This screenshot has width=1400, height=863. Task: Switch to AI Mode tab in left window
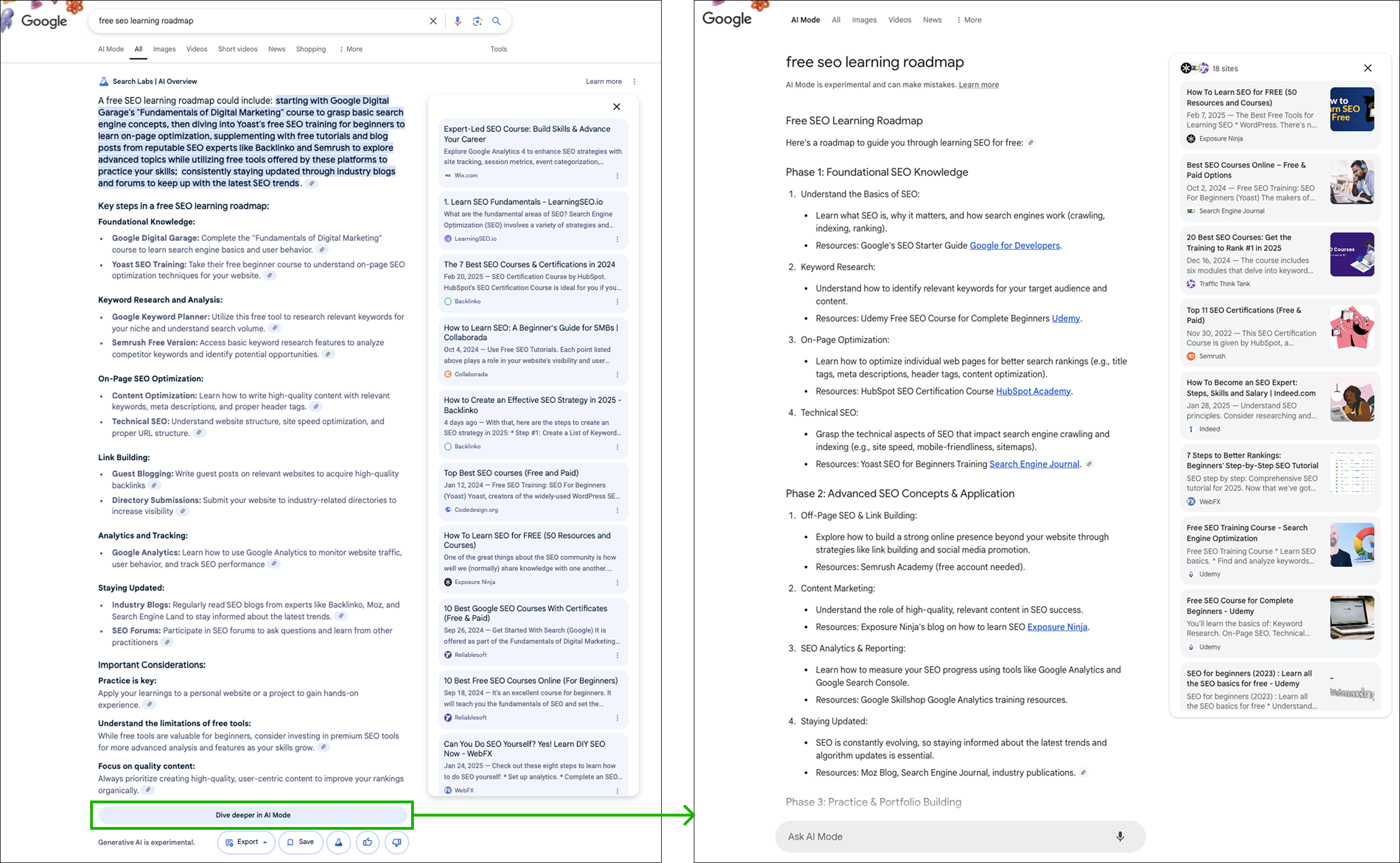click(111, 49)
